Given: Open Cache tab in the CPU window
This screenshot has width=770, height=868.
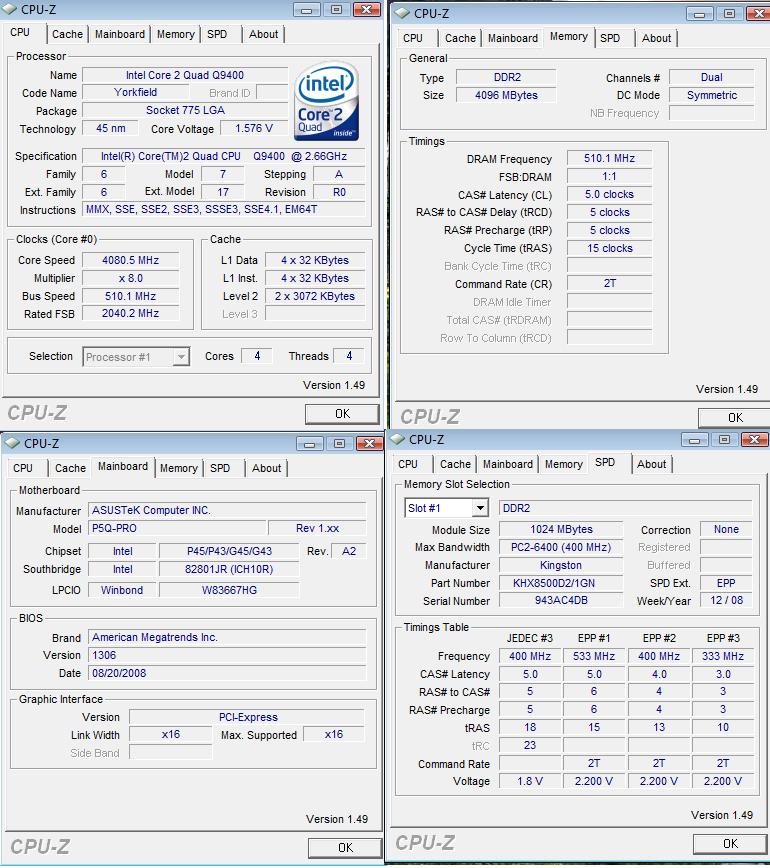Looking at the screenshot, I should point(67,34).
